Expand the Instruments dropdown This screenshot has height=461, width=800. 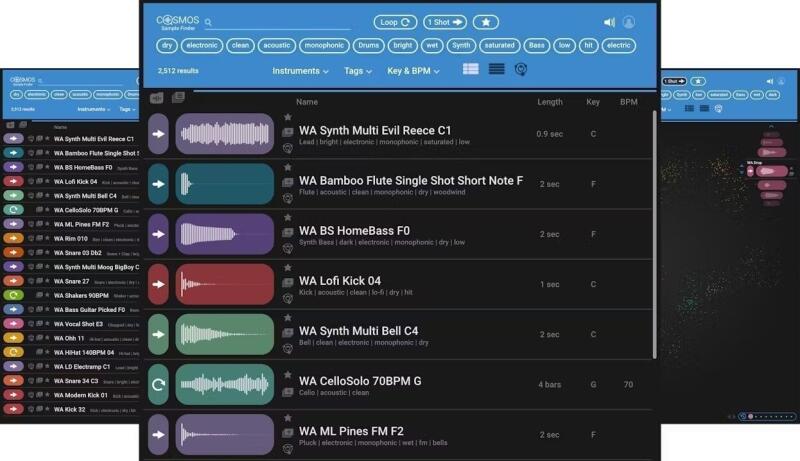tap(300, 71)
